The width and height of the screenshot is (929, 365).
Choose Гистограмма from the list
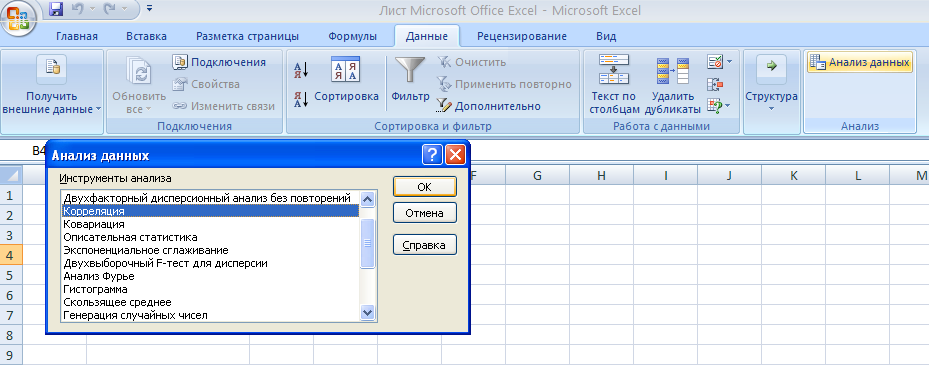click(x=210, y=289)
